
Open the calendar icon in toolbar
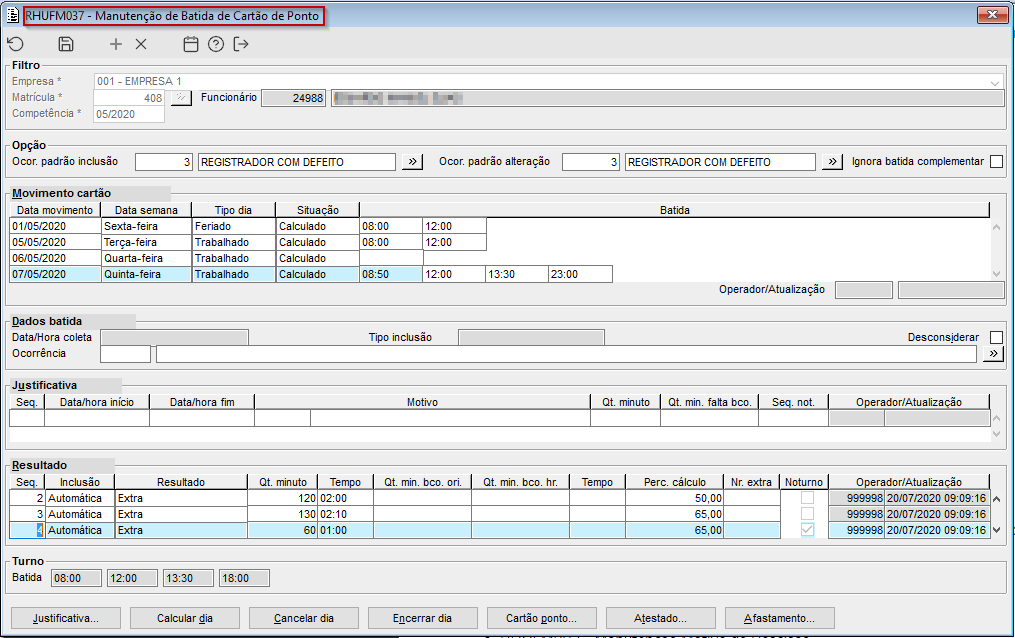191,44
